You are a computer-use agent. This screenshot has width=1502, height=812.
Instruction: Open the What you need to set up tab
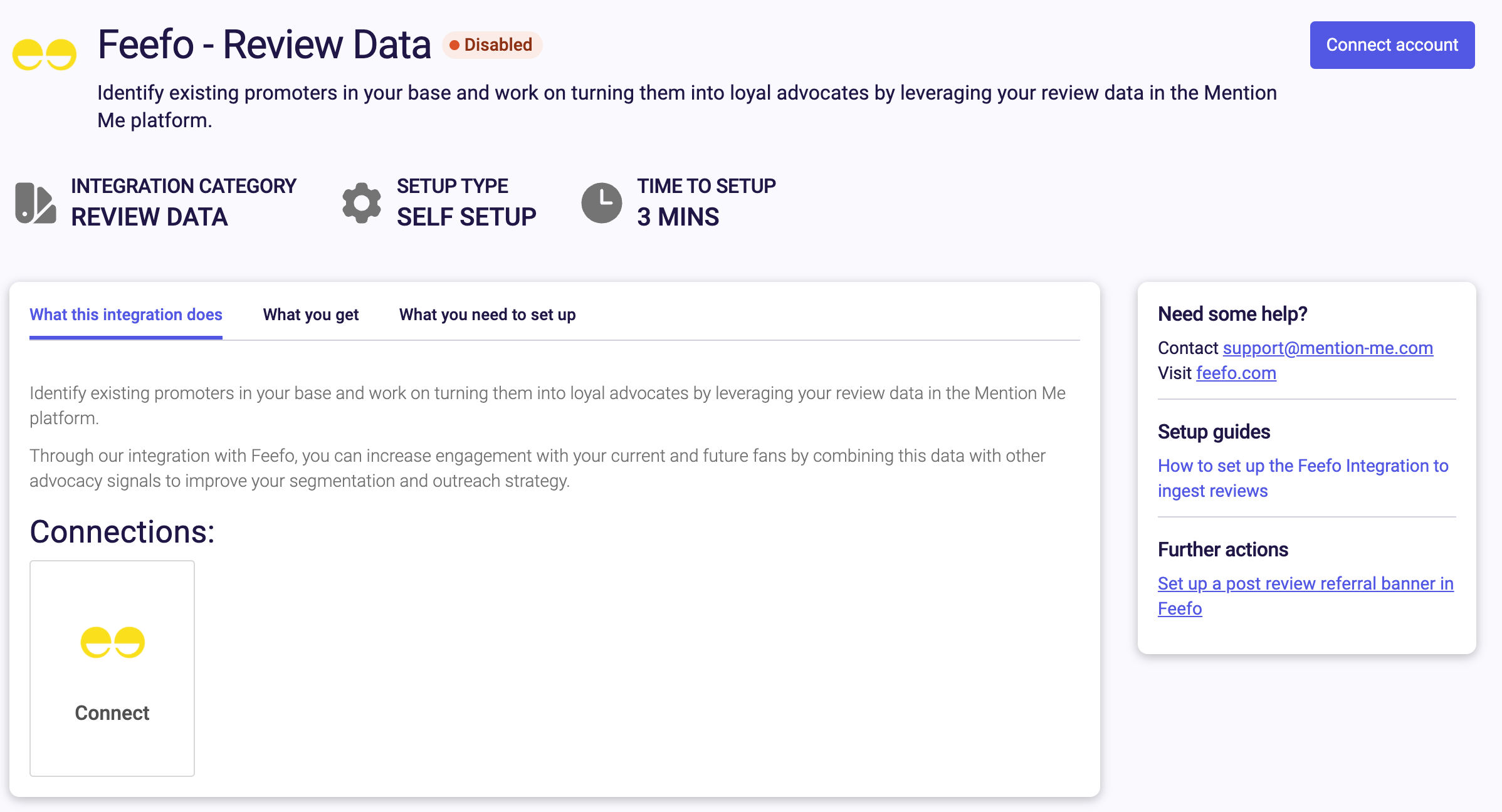click(488, 315)
